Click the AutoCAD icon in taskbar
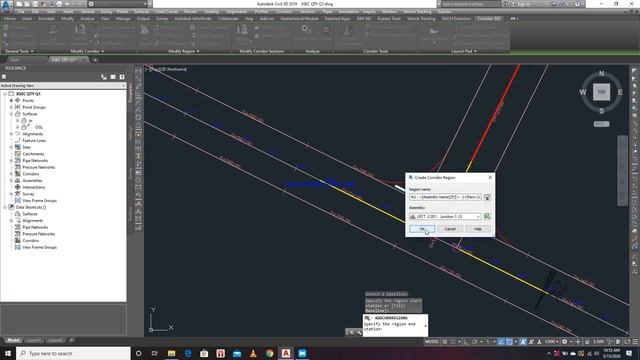Viewport: 640px width, 360px height. pyautogui.click(x=286, y=353)
